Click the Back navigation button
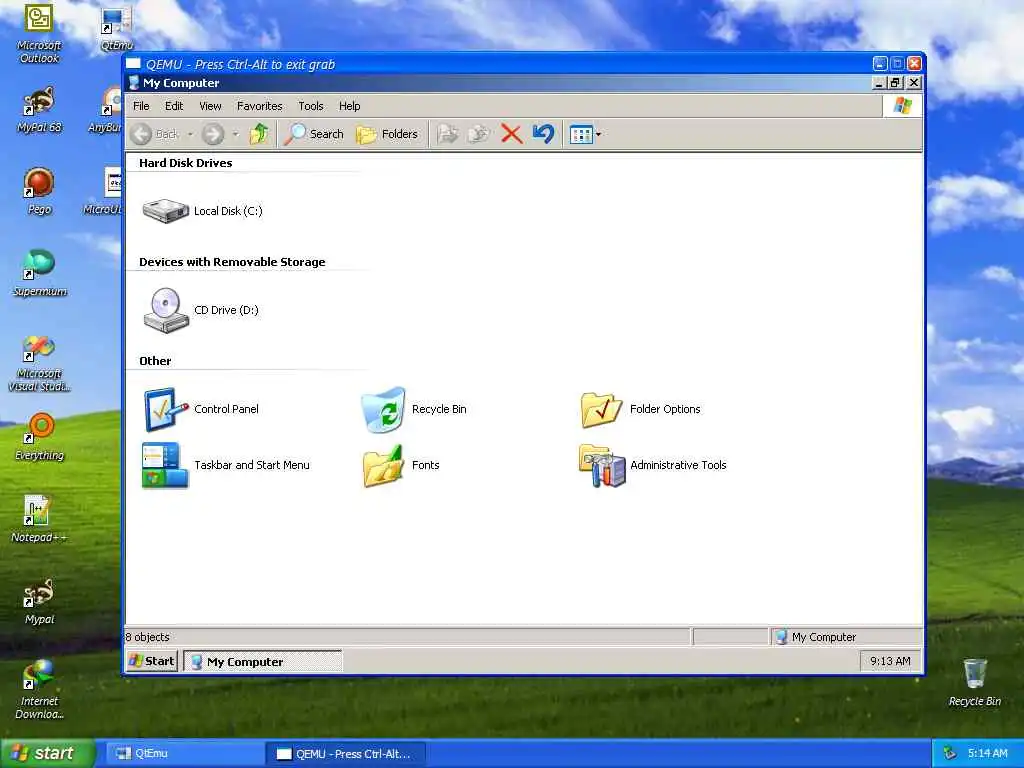Viewport: 1024px width, 768px height. tap(155, 134)
